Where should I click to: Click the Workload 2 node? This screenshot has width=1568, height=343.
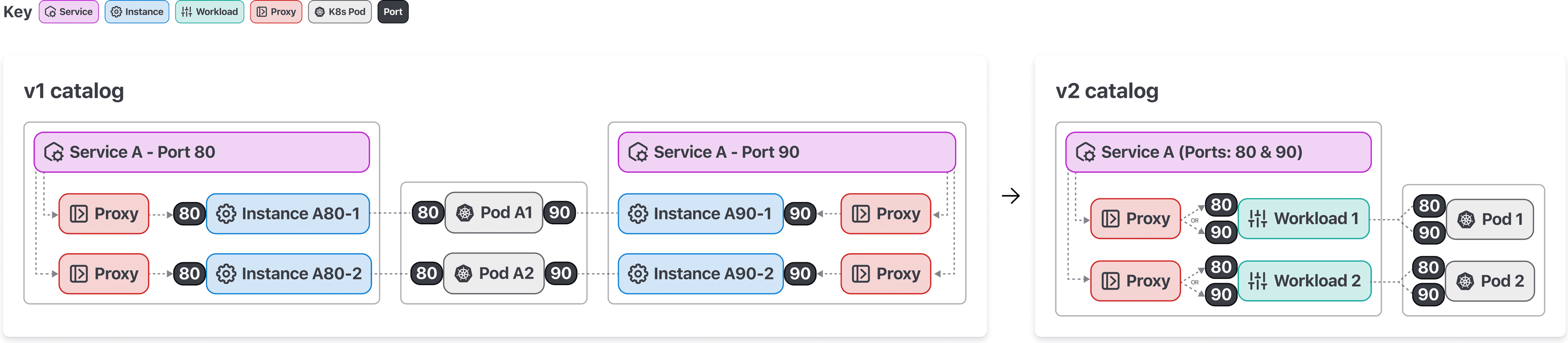click(x=1305, y=281)
